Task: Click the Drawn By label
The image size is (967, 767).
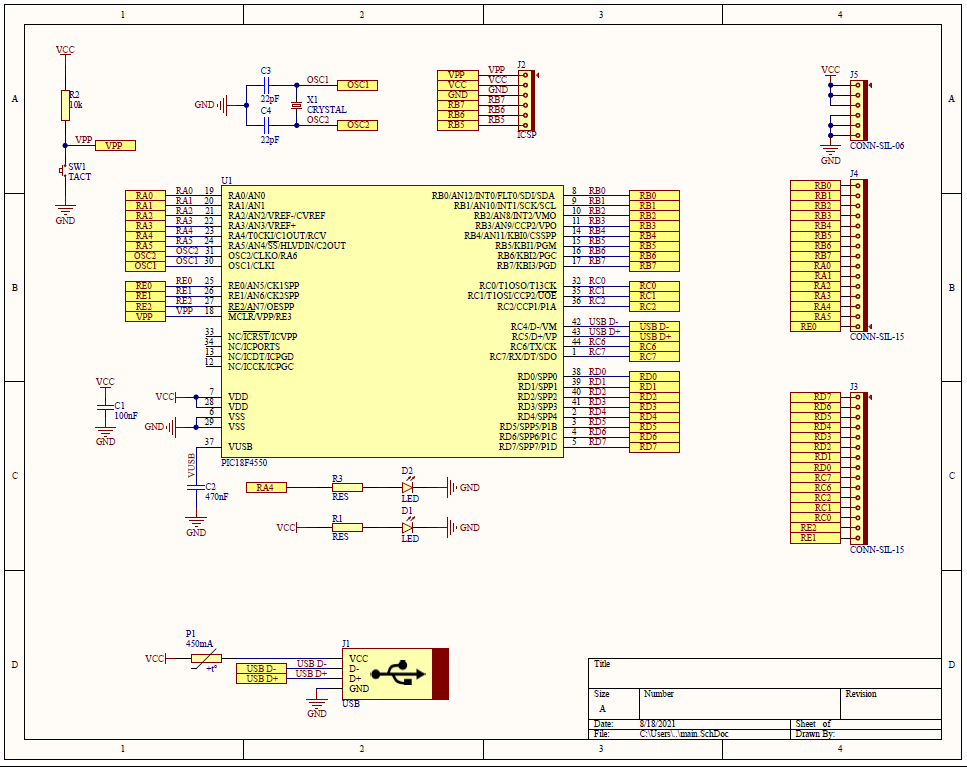Action: click(815, 734)
